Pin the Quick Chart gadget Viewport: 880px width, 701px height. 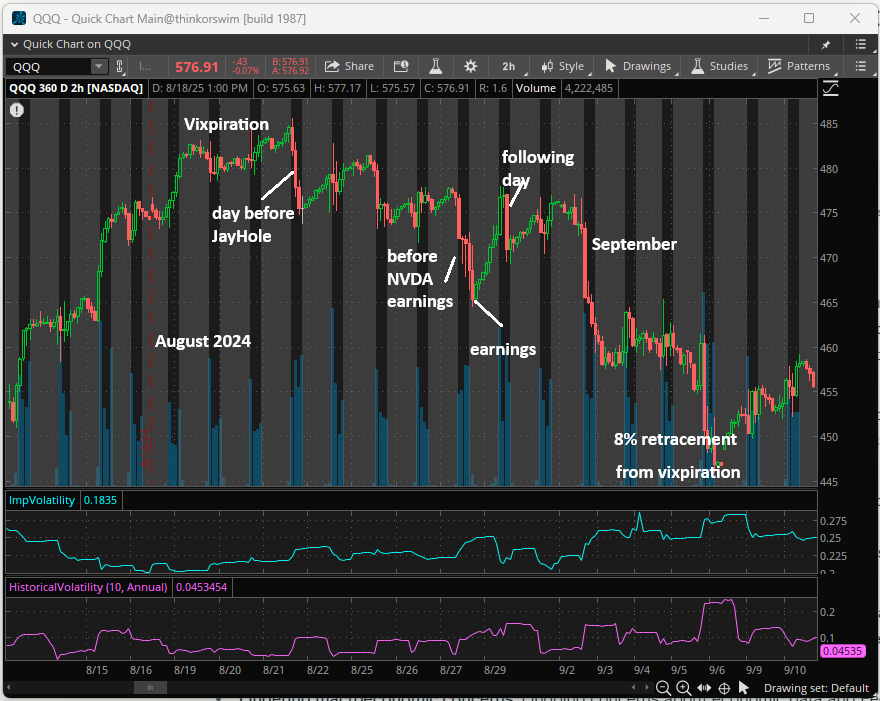tap(826, 44)
